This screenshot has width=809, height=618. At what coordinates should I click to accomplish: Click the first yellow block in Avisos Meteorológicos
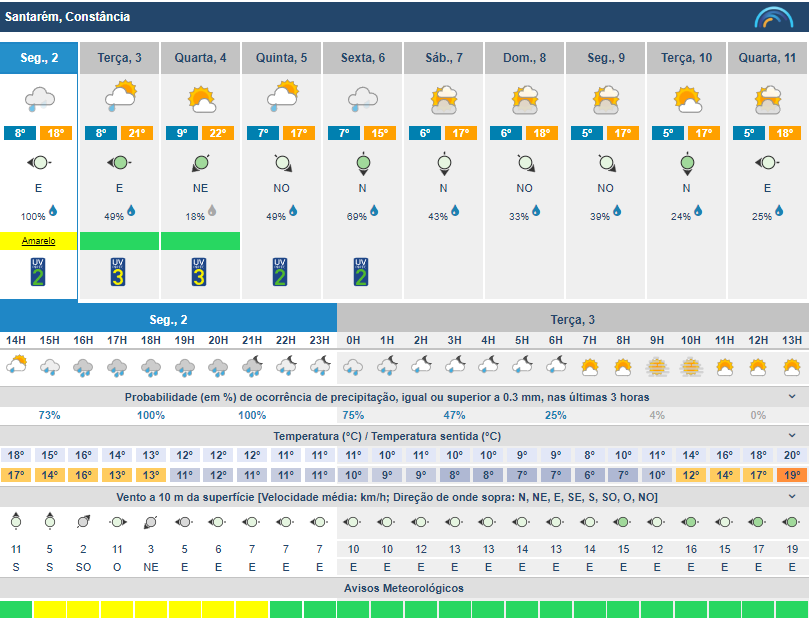[x=49, y=609]
